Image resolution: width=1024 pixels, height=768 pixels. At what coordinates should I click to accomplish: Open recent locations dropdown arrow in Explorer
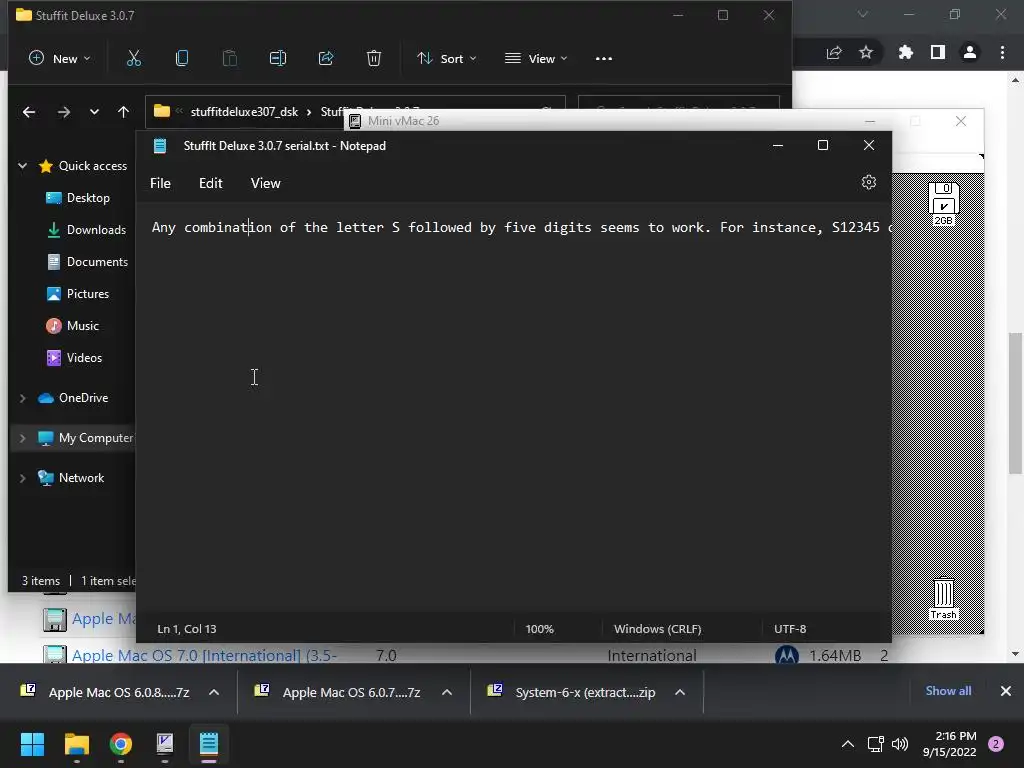pos(94,112)
